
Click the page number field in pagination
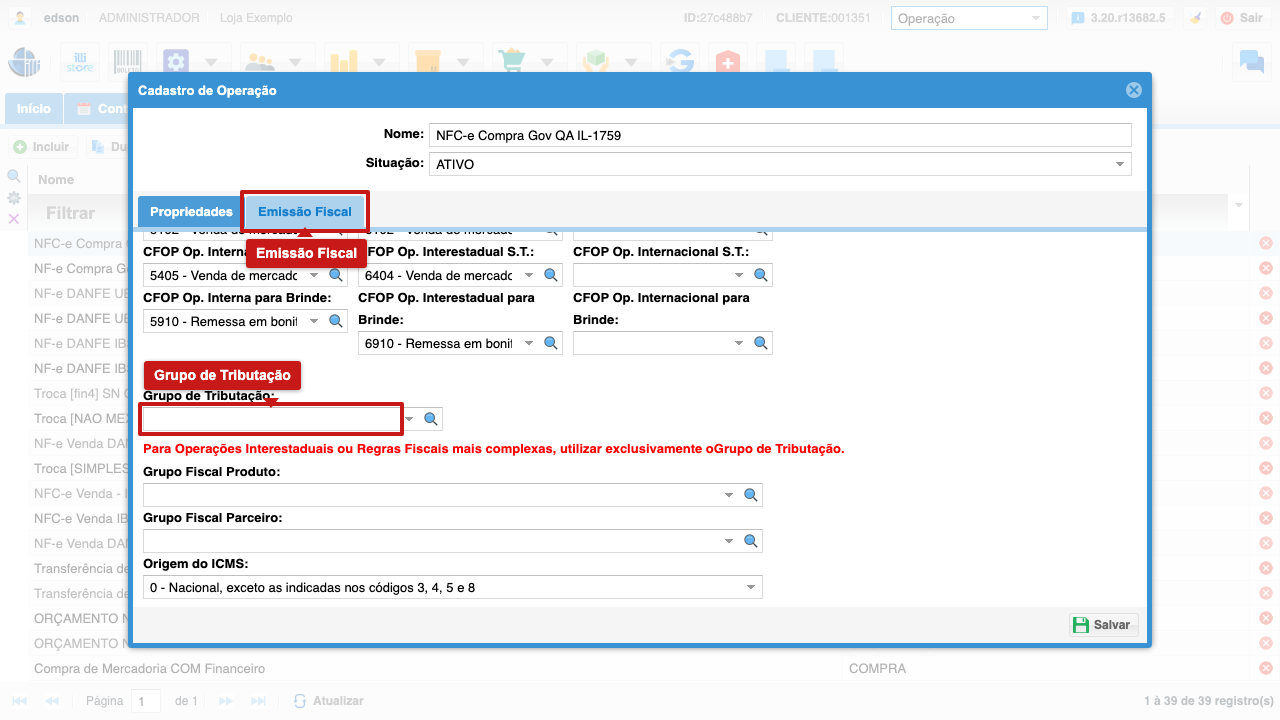pyautogui.click(x=146, y=701)
